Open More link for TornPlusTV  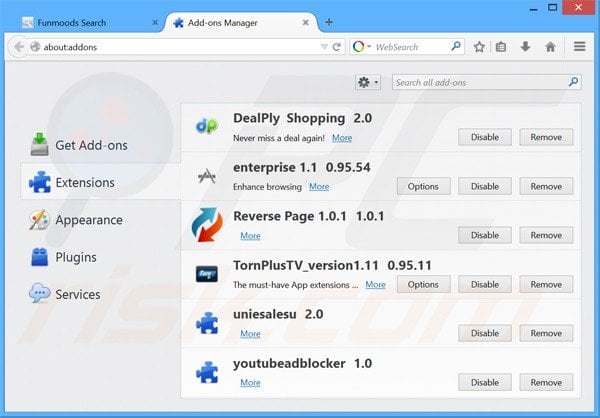click(x=375, y=284)
